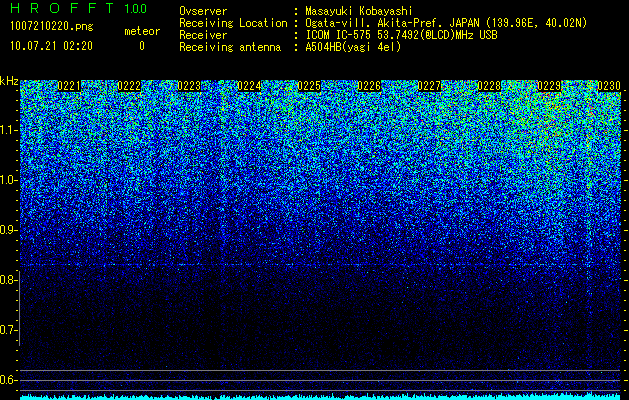Click the Receiving antenna label

(230, 47)
